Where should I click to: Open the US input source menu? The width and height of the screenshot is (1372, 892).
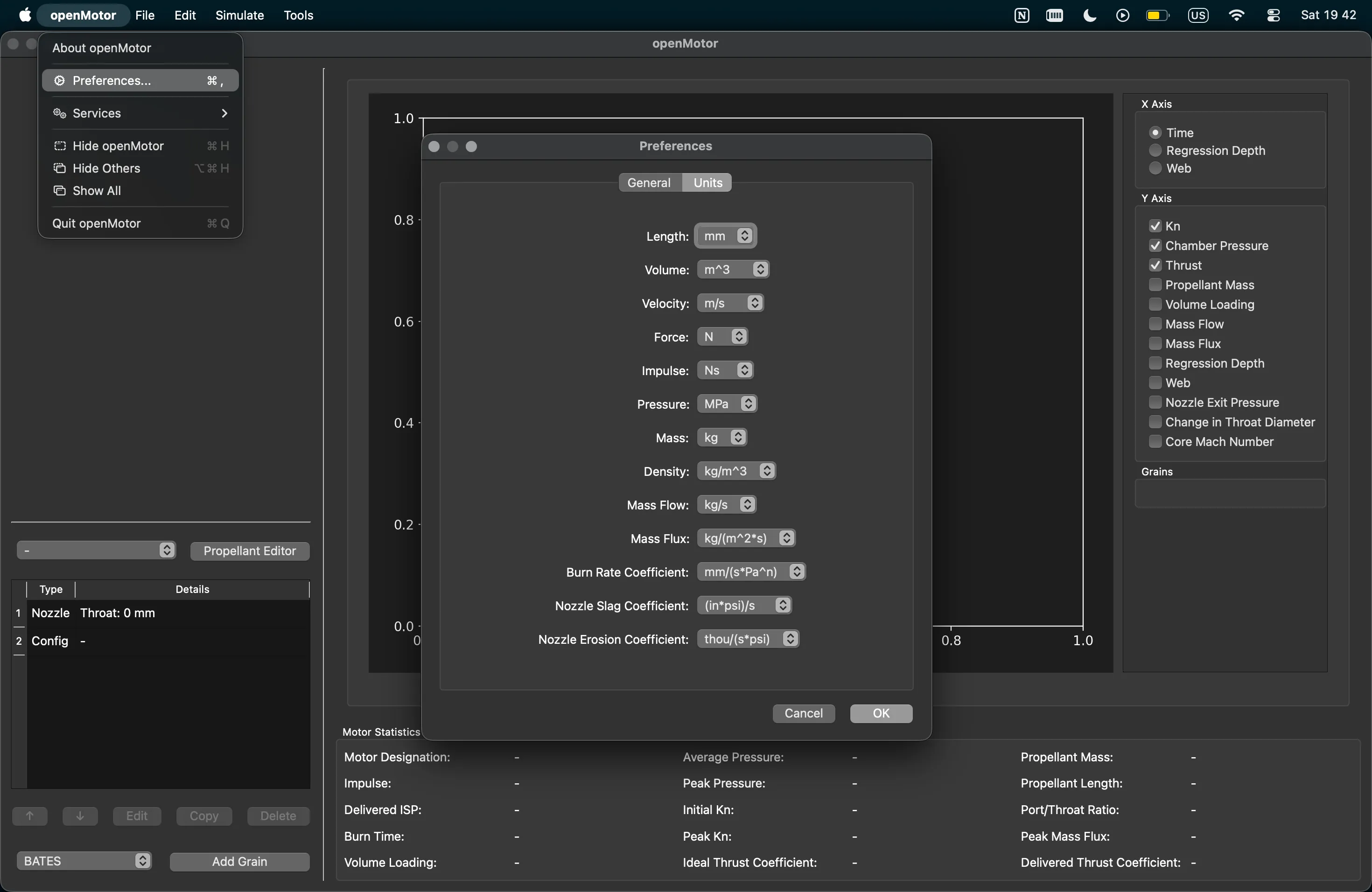1198,15
